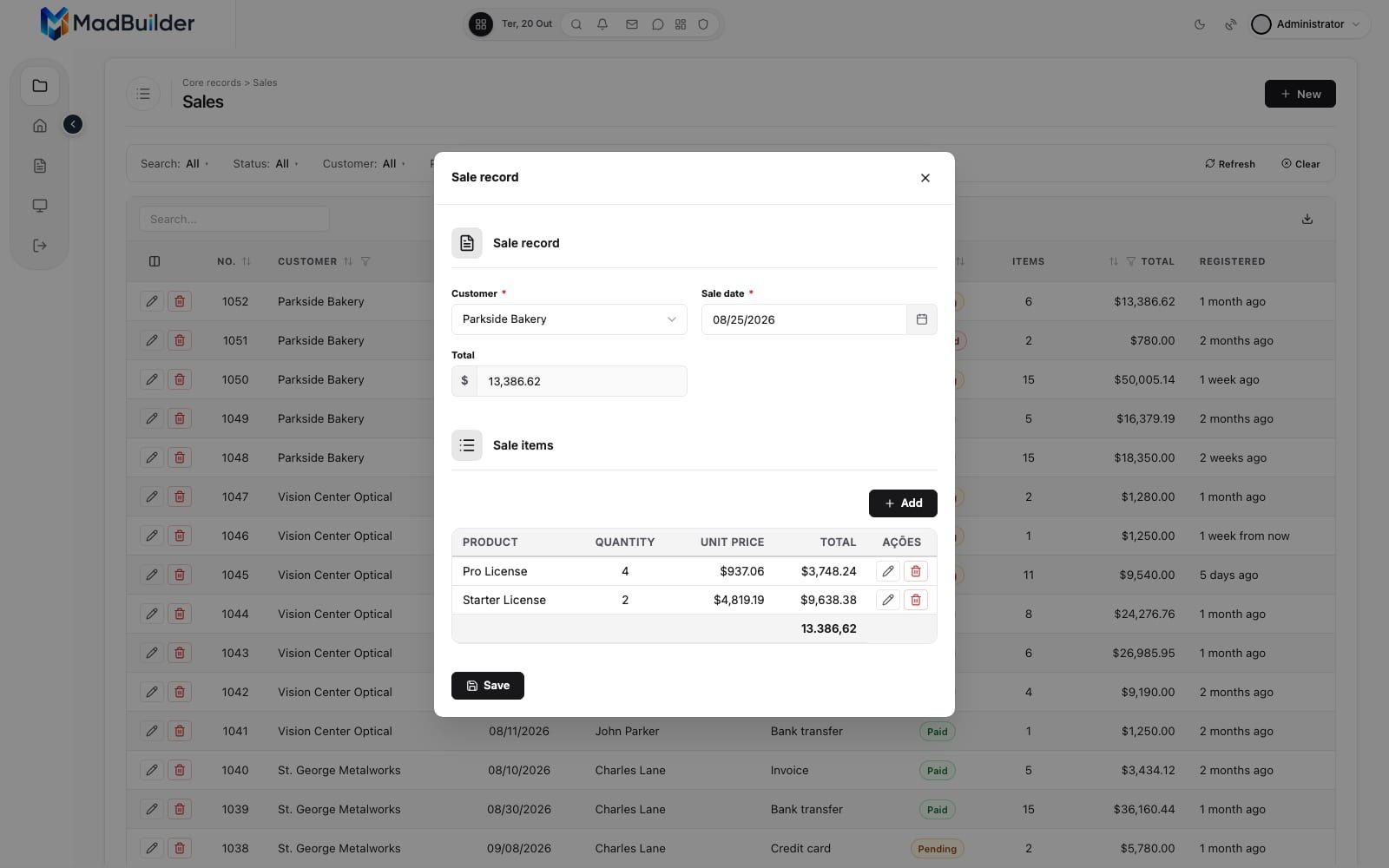Edit sale record 1052
The width and height of the screenshot is (1389, 868).
[x=152, y=301]
